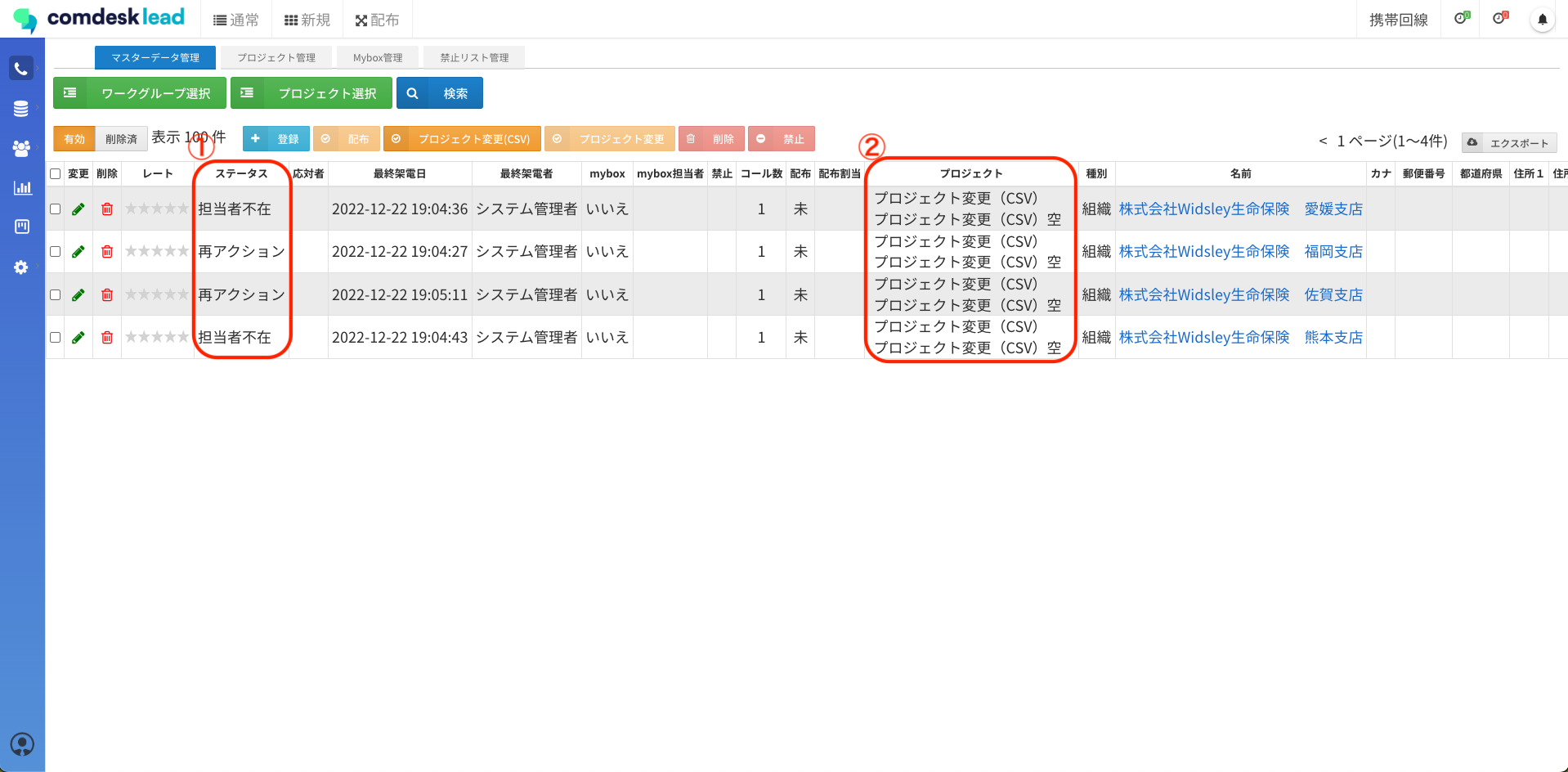Screen dimensions: 1568x772
Task: Switch to the プロジェクト管理 tab
Action: click(276, 58)
